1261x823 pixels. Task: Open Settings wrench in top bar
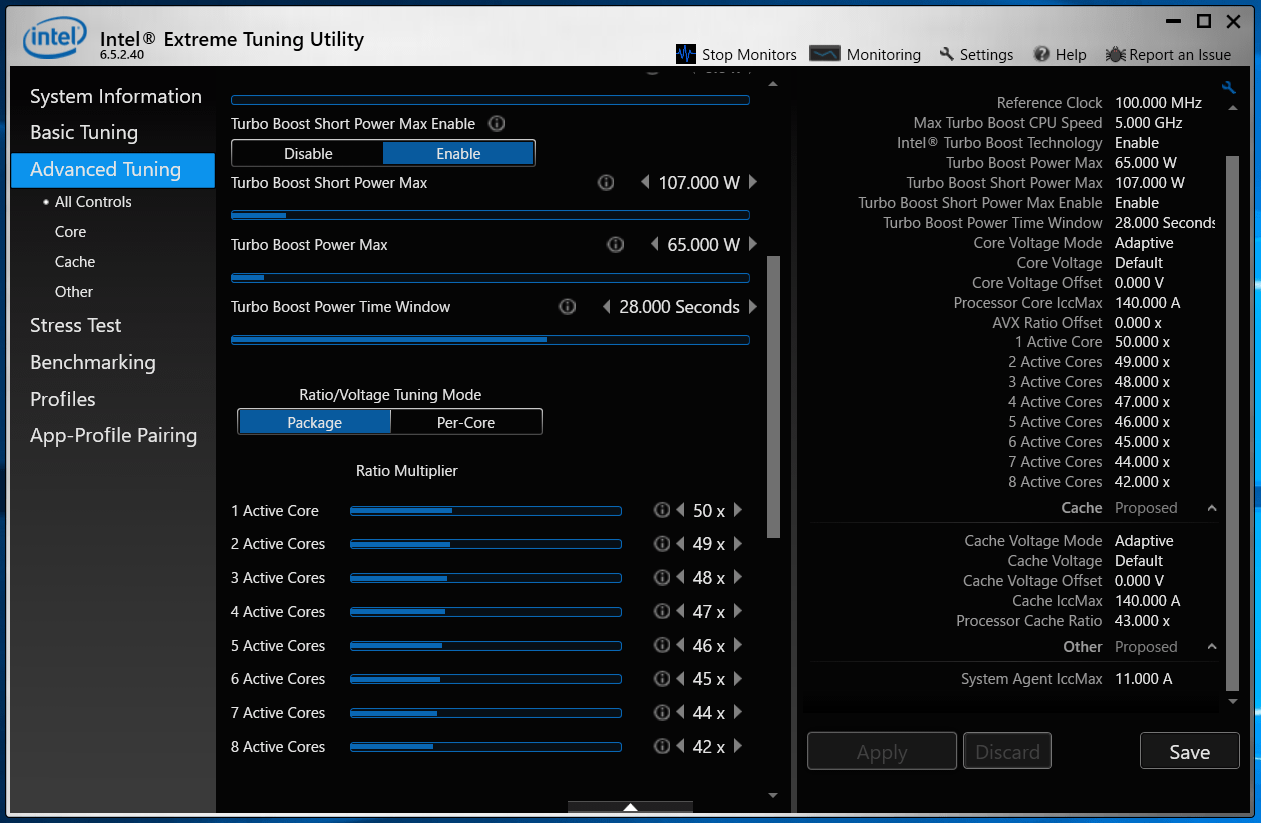tap(947, 54)
